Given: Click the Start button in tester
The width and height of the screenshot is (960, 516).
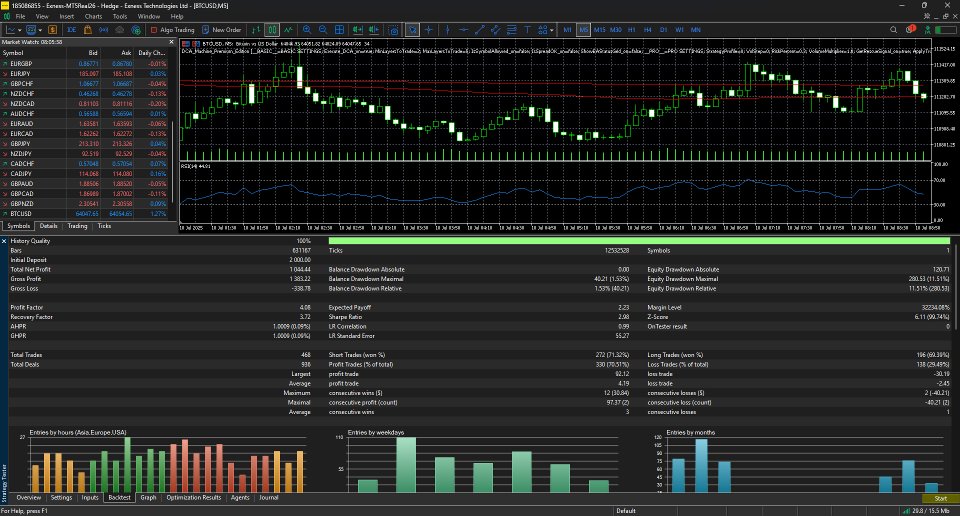Looking at the screenshot, I should (940, 498).
